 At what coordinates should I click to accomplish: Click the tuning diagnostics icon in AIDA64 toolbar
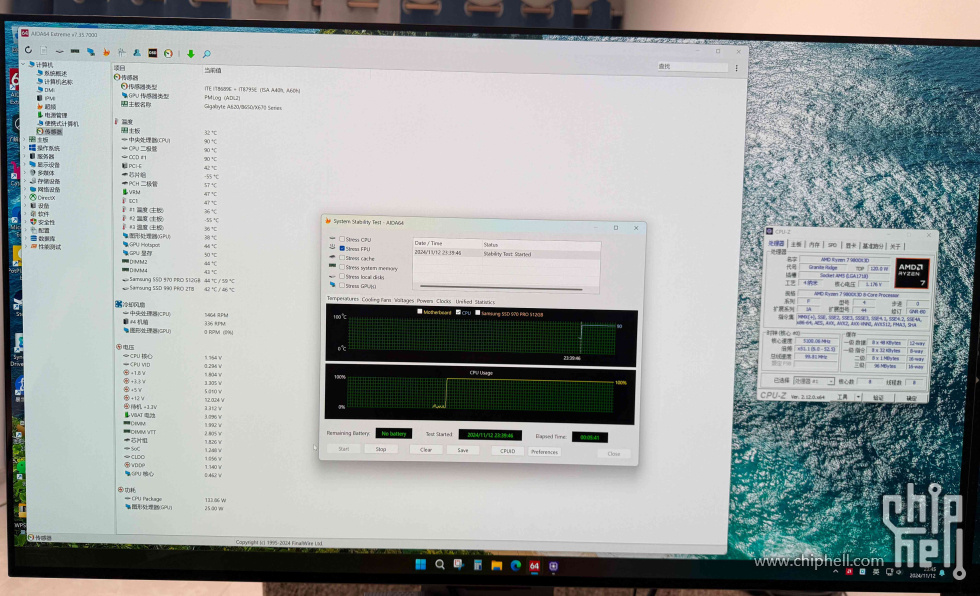tap(122, 52)
